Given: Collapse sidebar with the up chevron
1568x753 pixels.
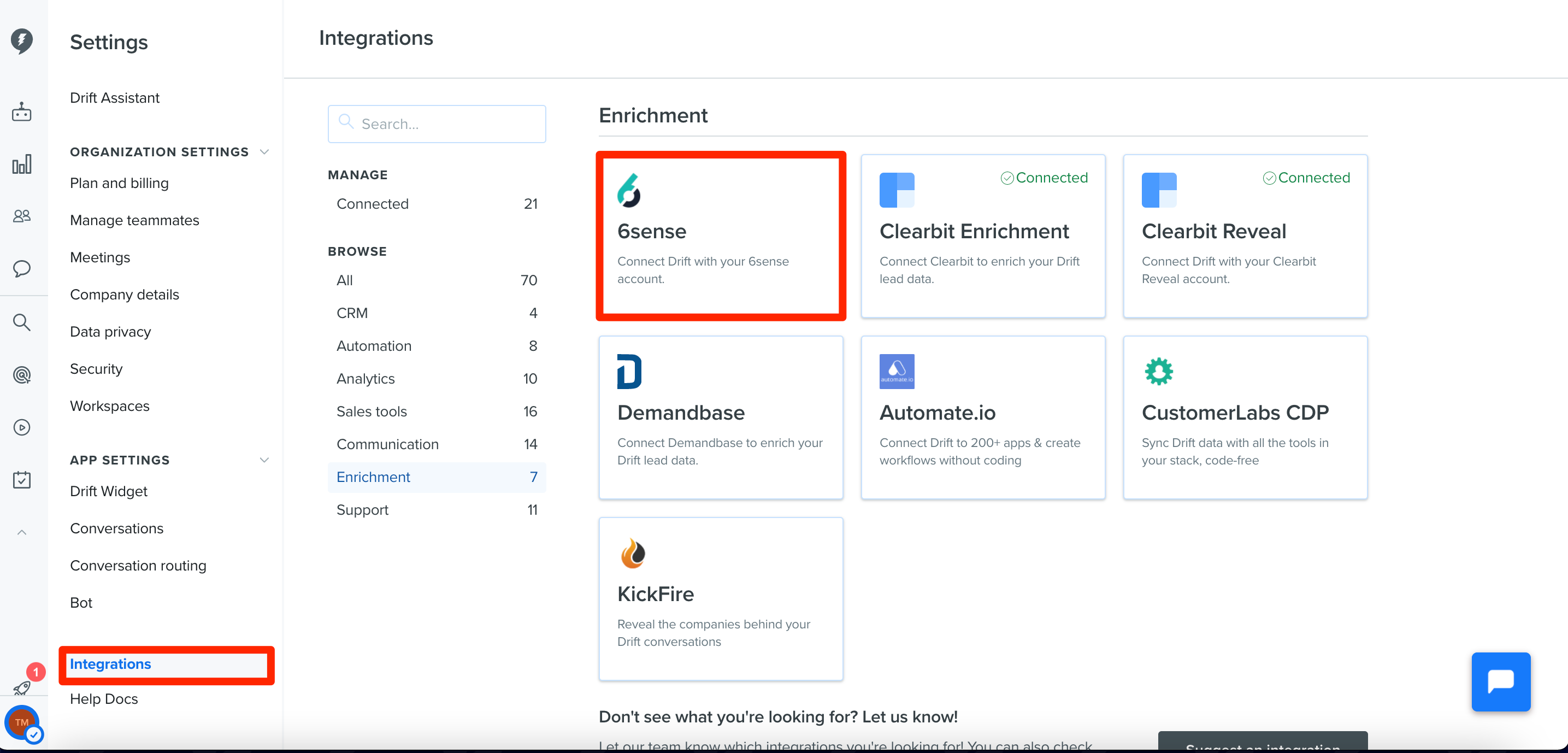Looking at the screenshot, I should 22,533.
